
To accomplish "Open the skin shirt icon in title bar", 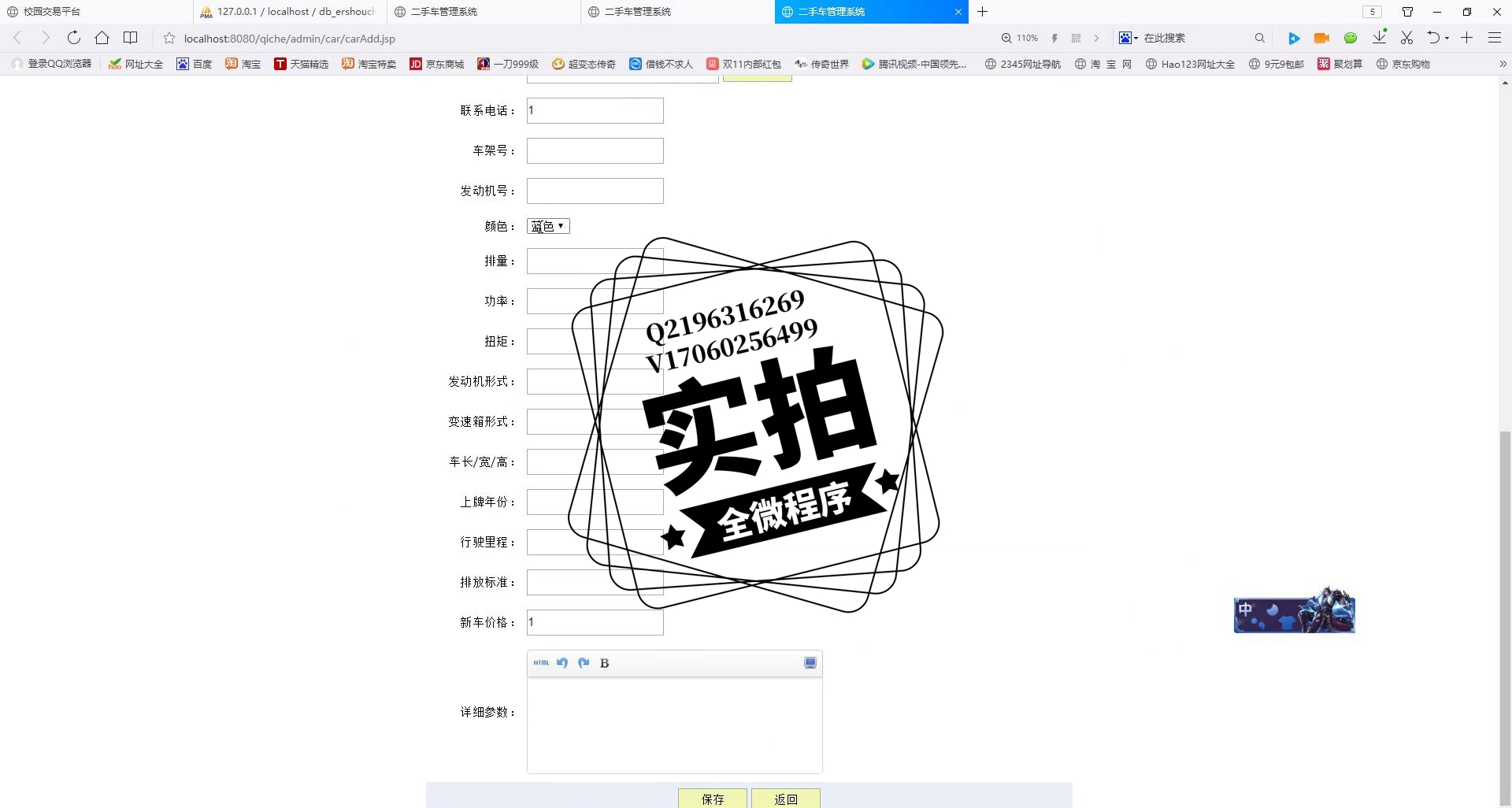I will (1408, 12).
